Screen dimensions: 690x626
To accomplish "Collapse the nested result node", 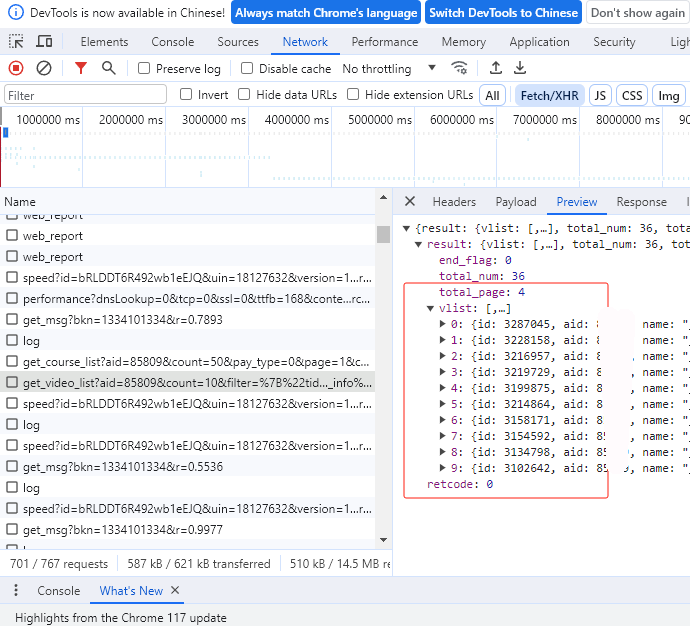I will click(418, 245).
